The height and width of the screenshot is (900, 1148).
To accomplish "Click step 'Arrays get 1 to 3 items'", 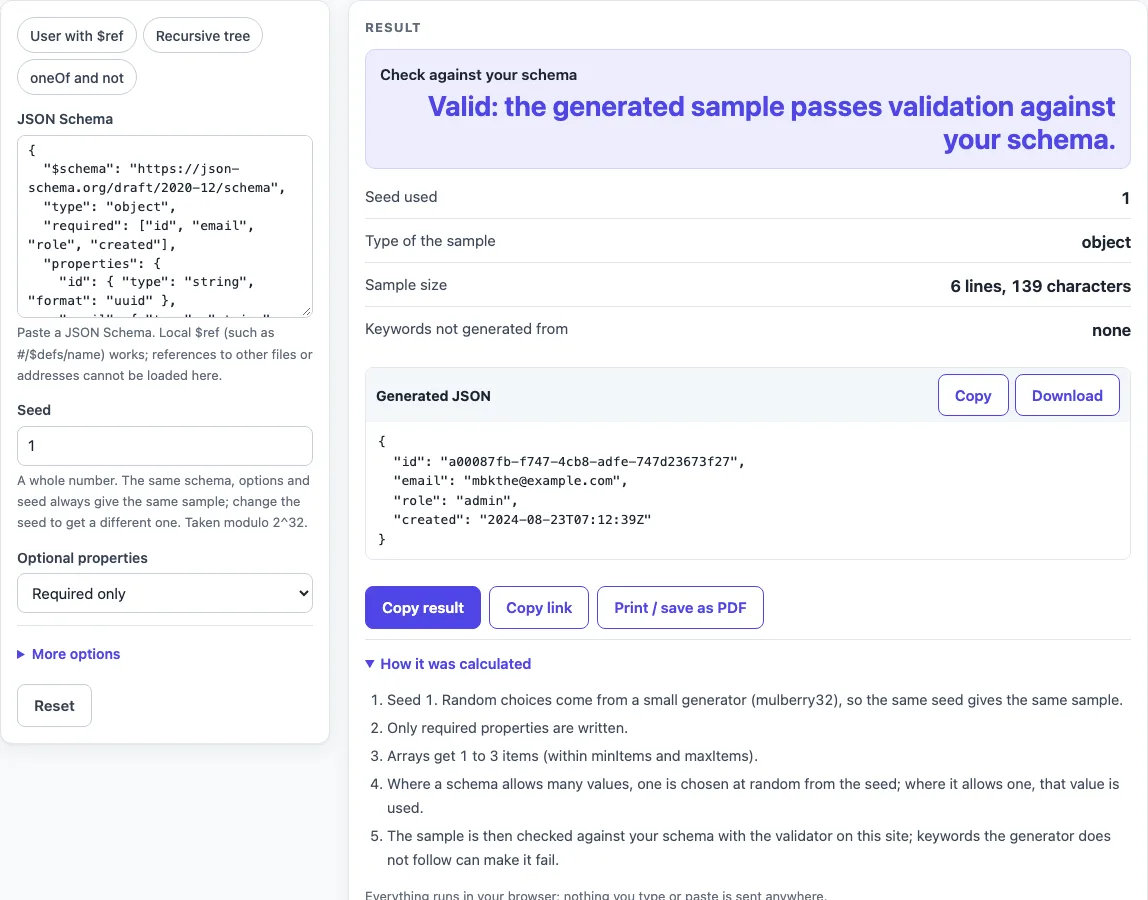I will (x=573, y=756).
